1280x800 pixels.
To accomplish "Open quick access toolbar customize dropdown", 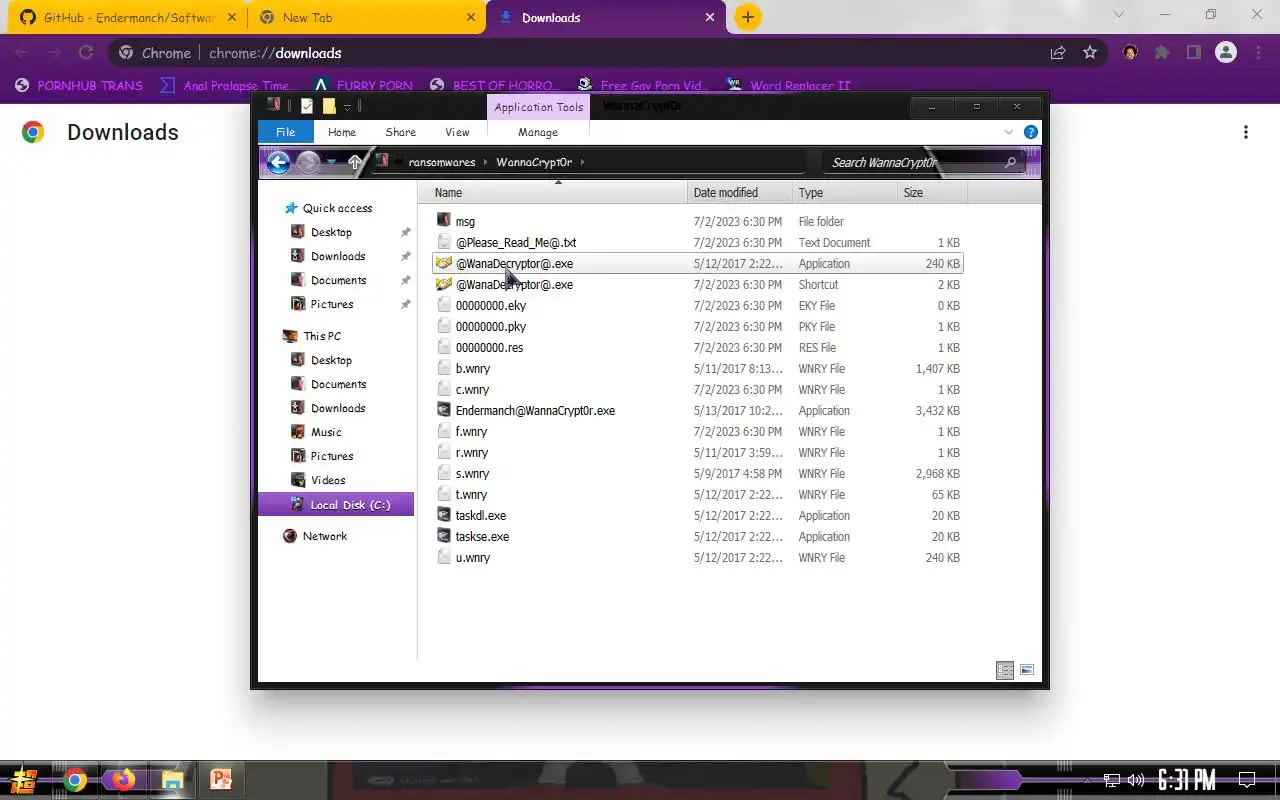I will (x=348, y=107).
